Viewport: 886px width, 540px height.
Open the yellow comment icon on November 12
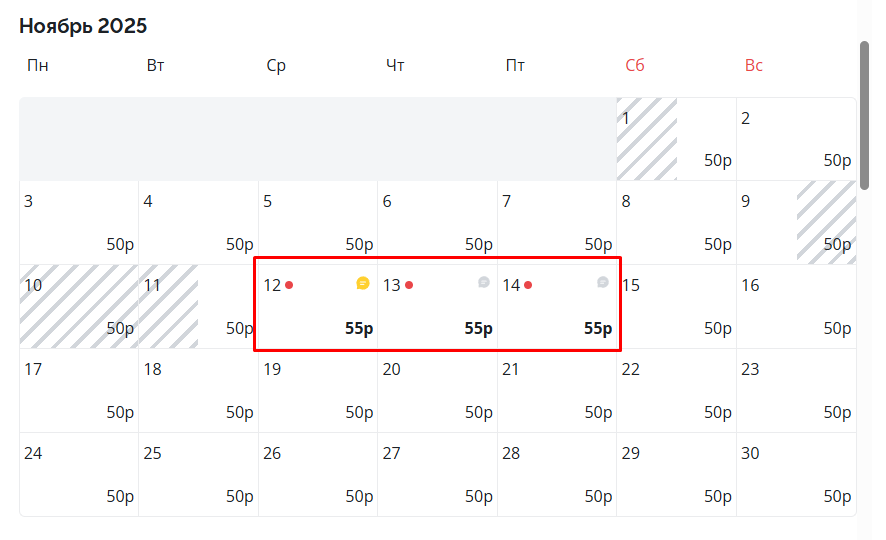click(363, 284)
